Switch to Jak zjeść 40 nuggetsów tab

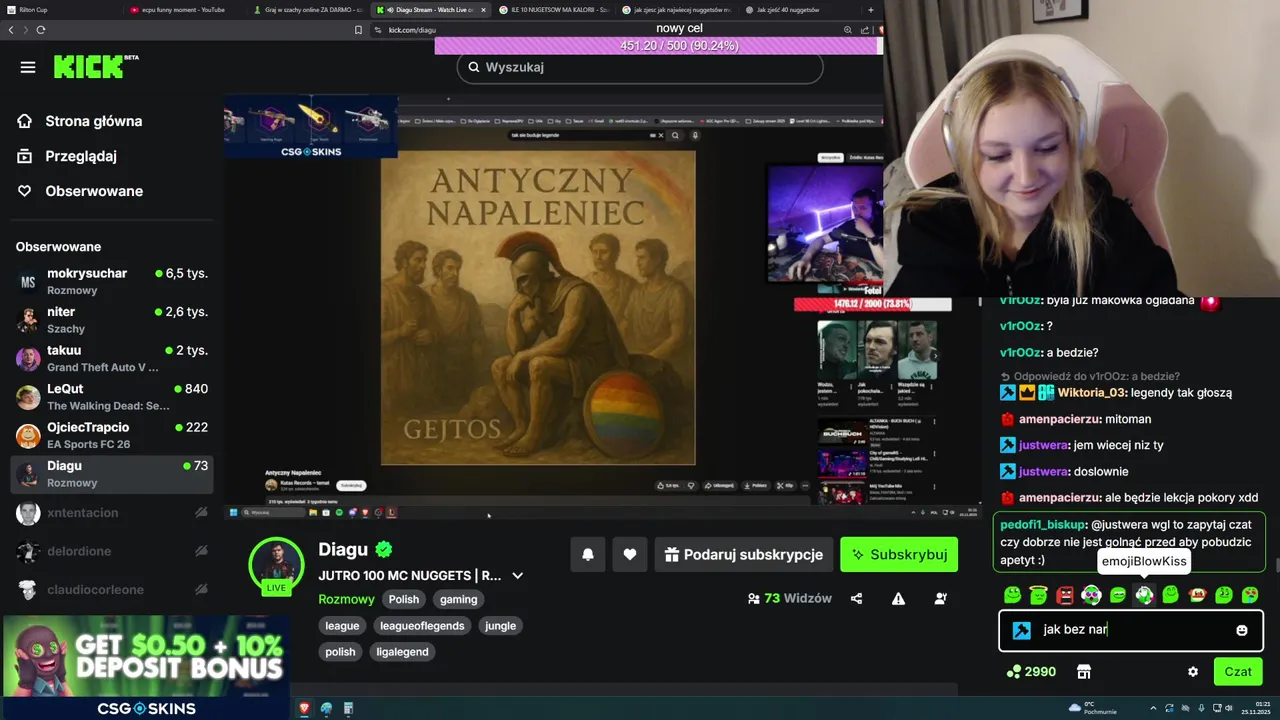point(798,9)
